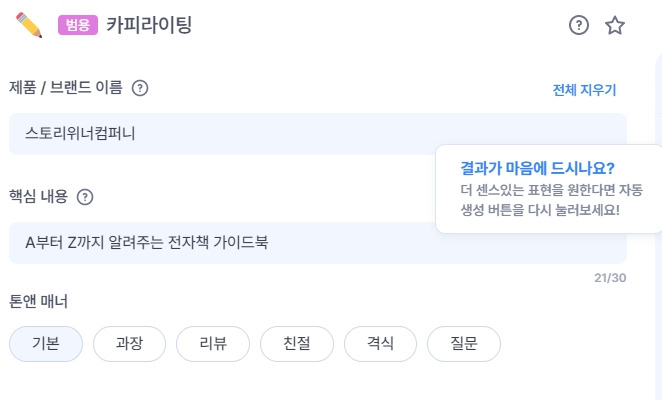Choose the 친절 tone chip
The width and height of the screenshot is (662, 400).
click(297, 343)
